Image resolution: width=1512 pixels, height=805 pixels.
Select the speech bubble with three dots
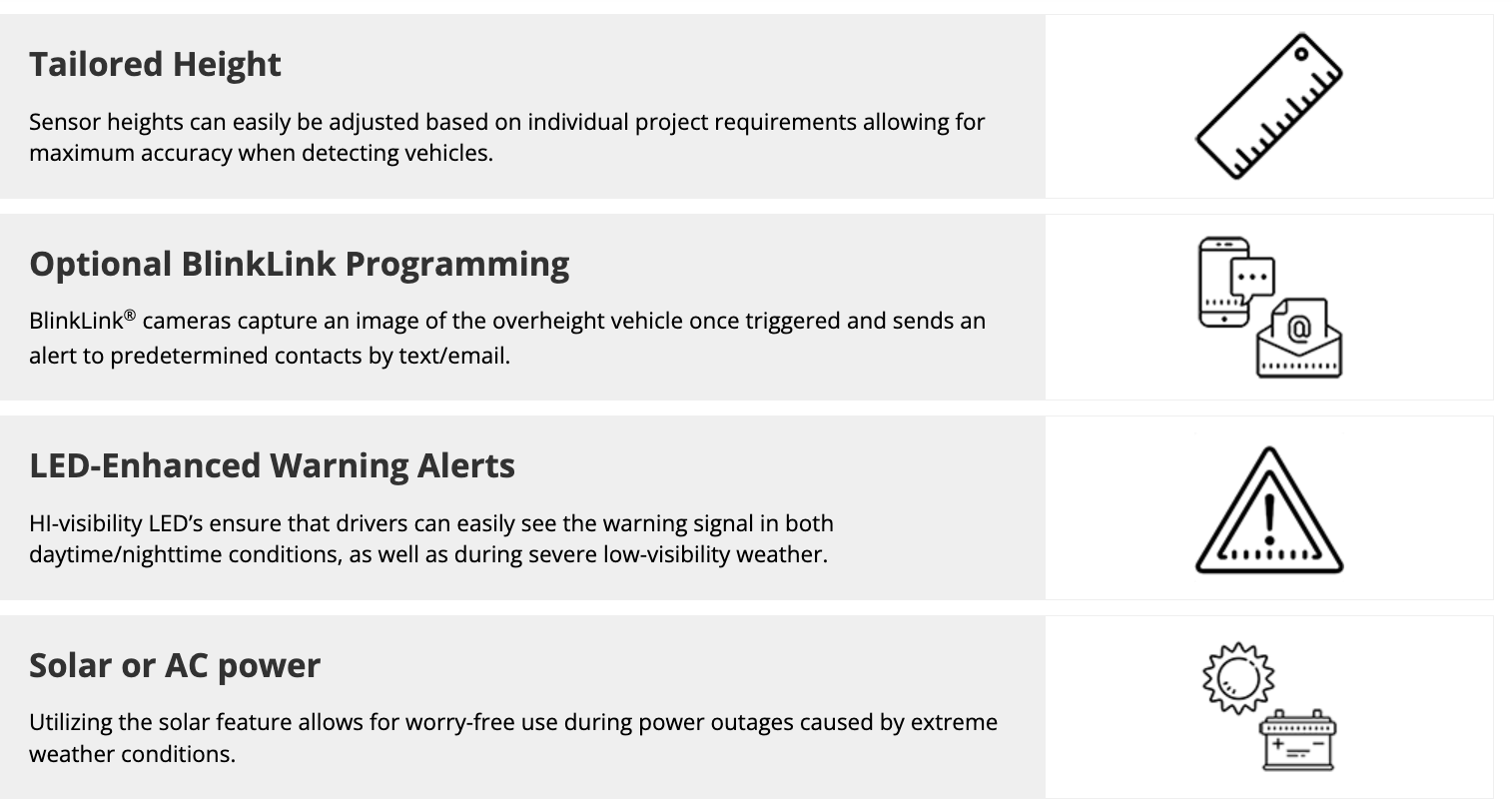point(1252,277)
